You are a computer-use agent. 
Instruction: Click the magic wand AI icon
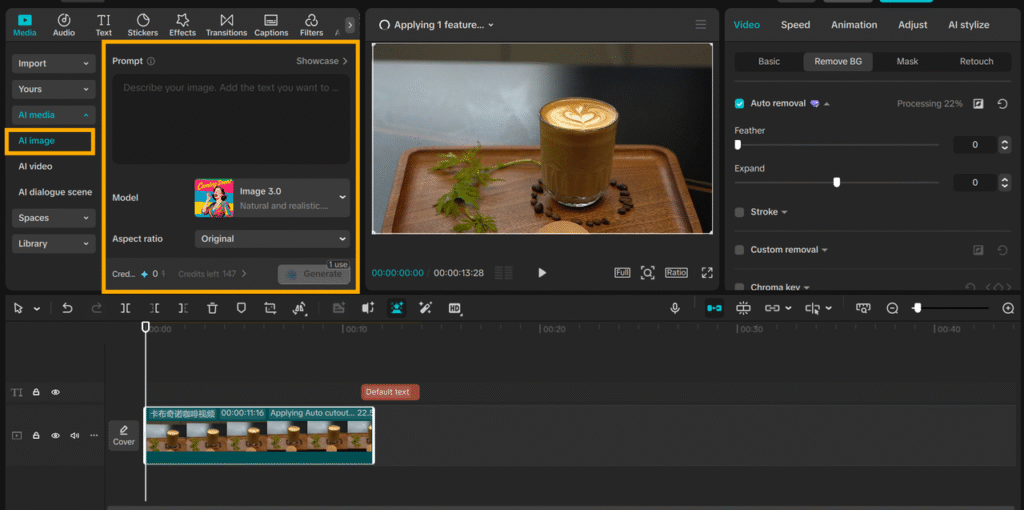click(x=425, y=308)
